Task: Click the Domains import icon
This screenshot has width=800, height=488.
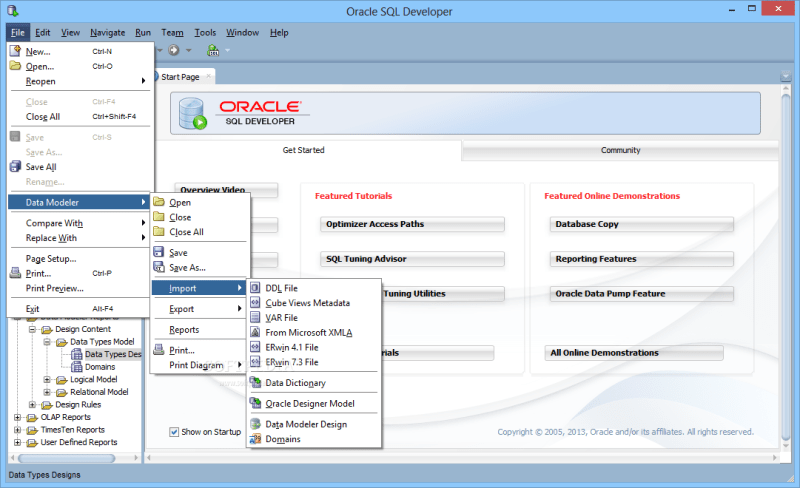Action: pyautogui.click(x=255, y=439)
